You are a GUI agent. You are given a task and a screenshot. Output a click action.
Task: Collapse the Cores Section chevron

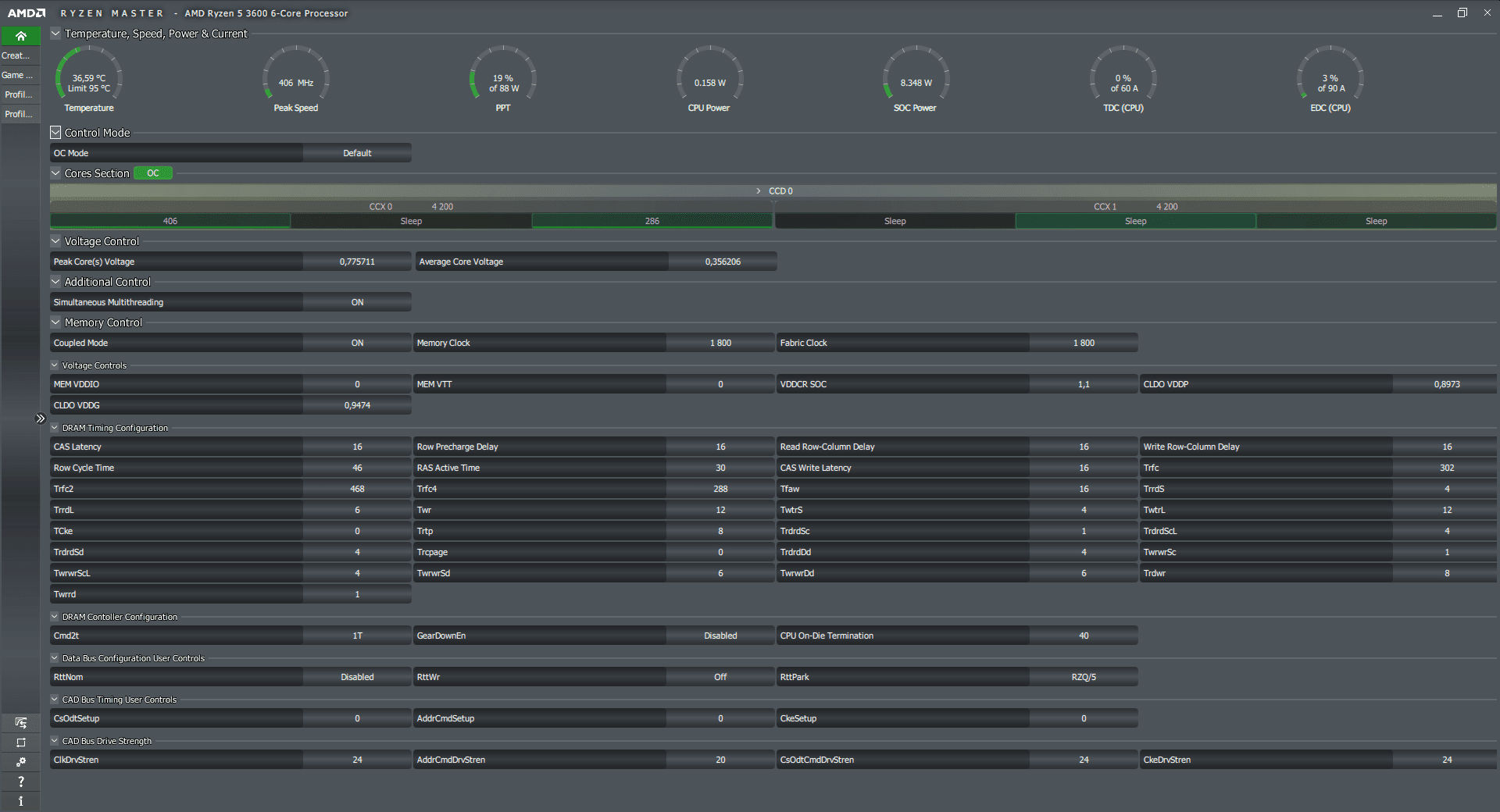pyautogui.click(x=55, y=173)
